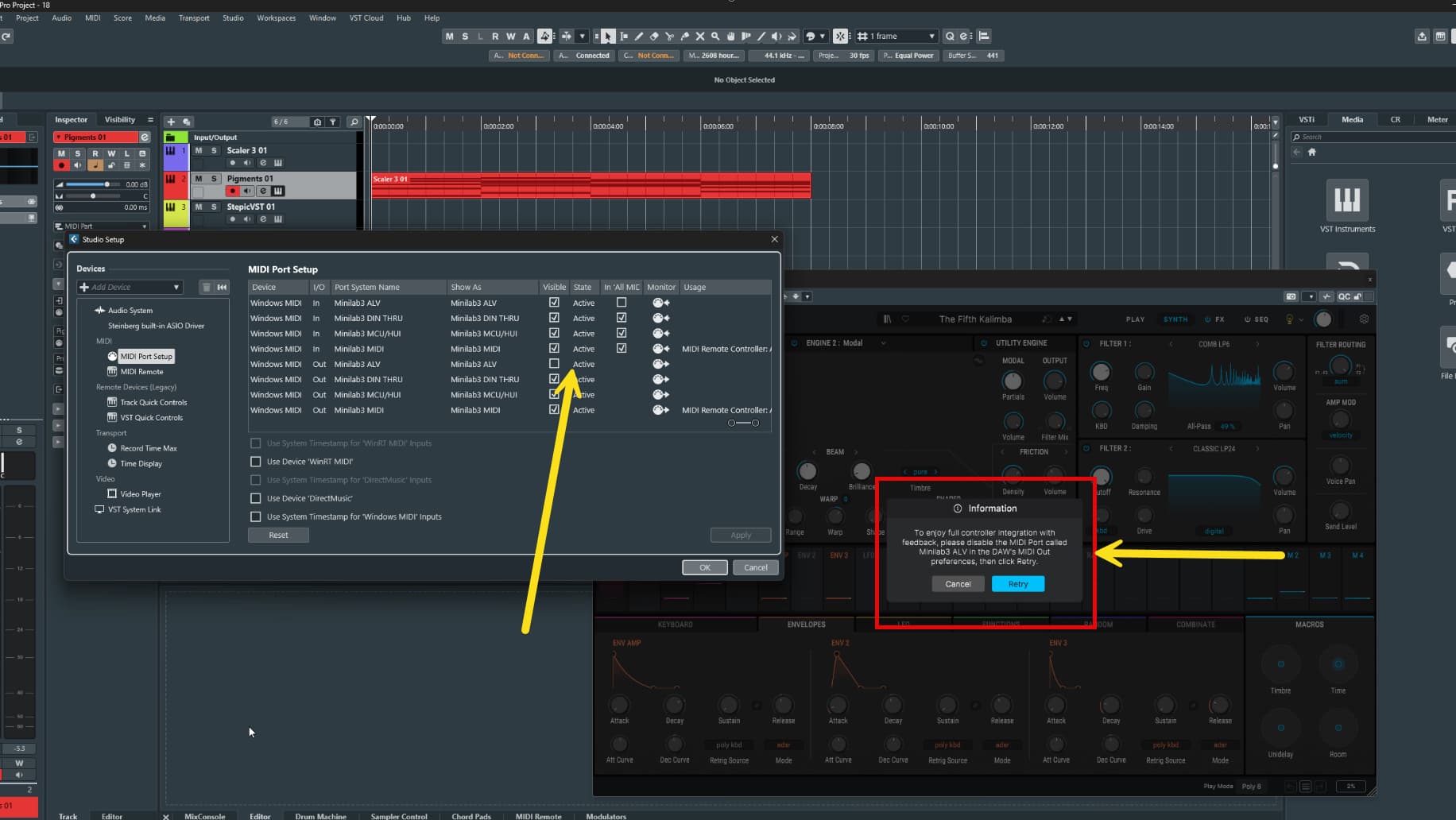Screen dimensions: 1456x820
Task: Click Retry in the Information dialog
Action: (1018, 584)
